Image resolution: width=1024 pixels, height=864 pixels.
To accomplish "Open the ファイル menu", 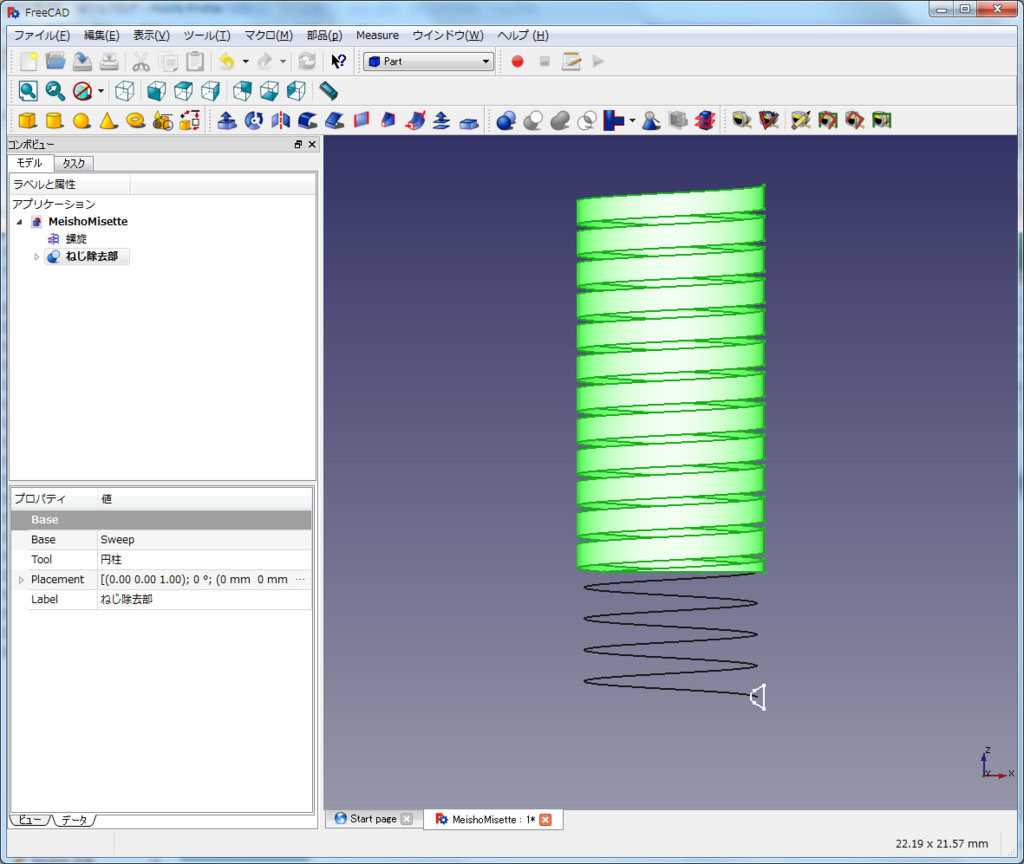I will pos(42,35).
